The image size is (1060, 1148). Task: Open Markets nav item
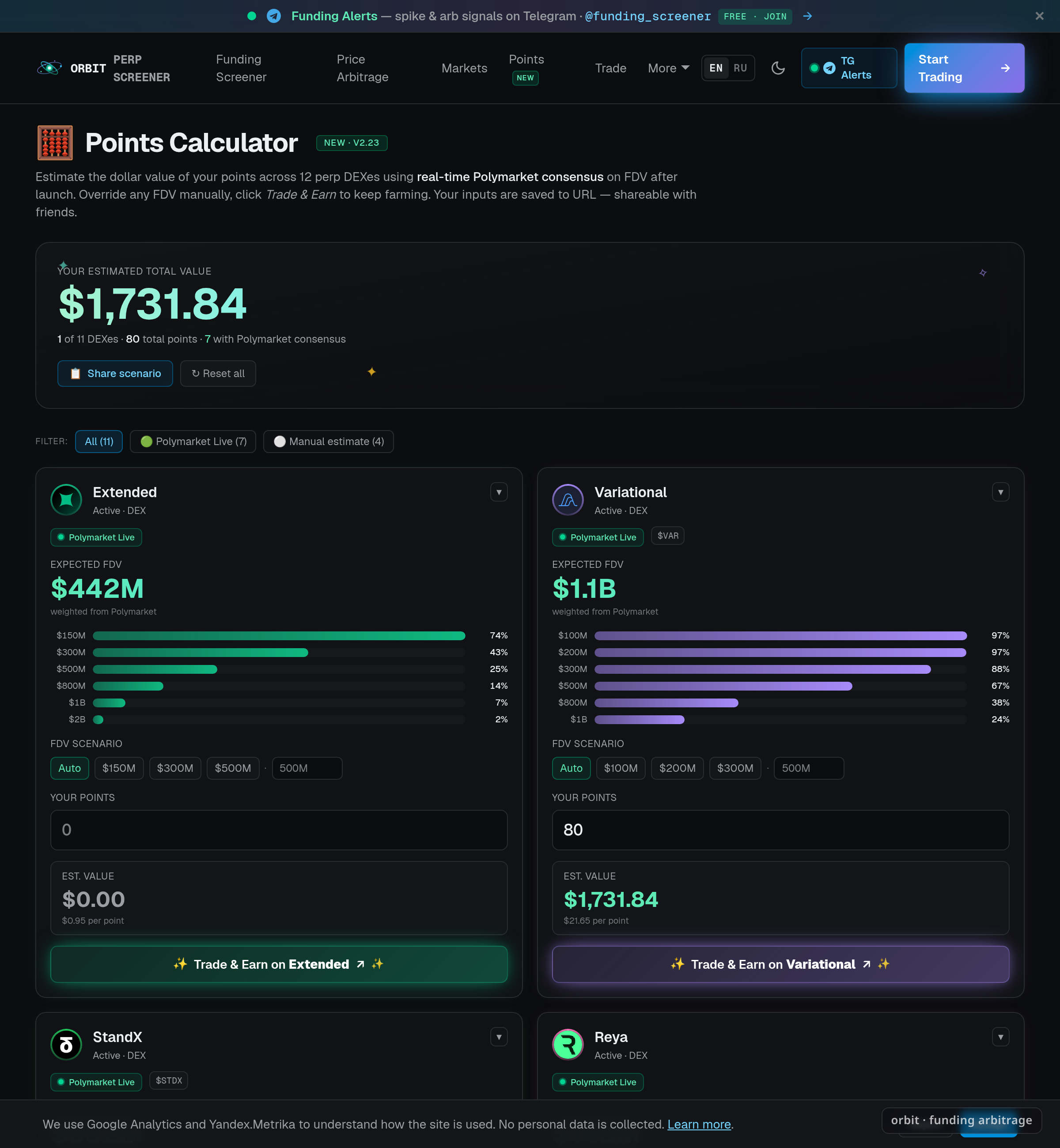[x=464, y=68]
